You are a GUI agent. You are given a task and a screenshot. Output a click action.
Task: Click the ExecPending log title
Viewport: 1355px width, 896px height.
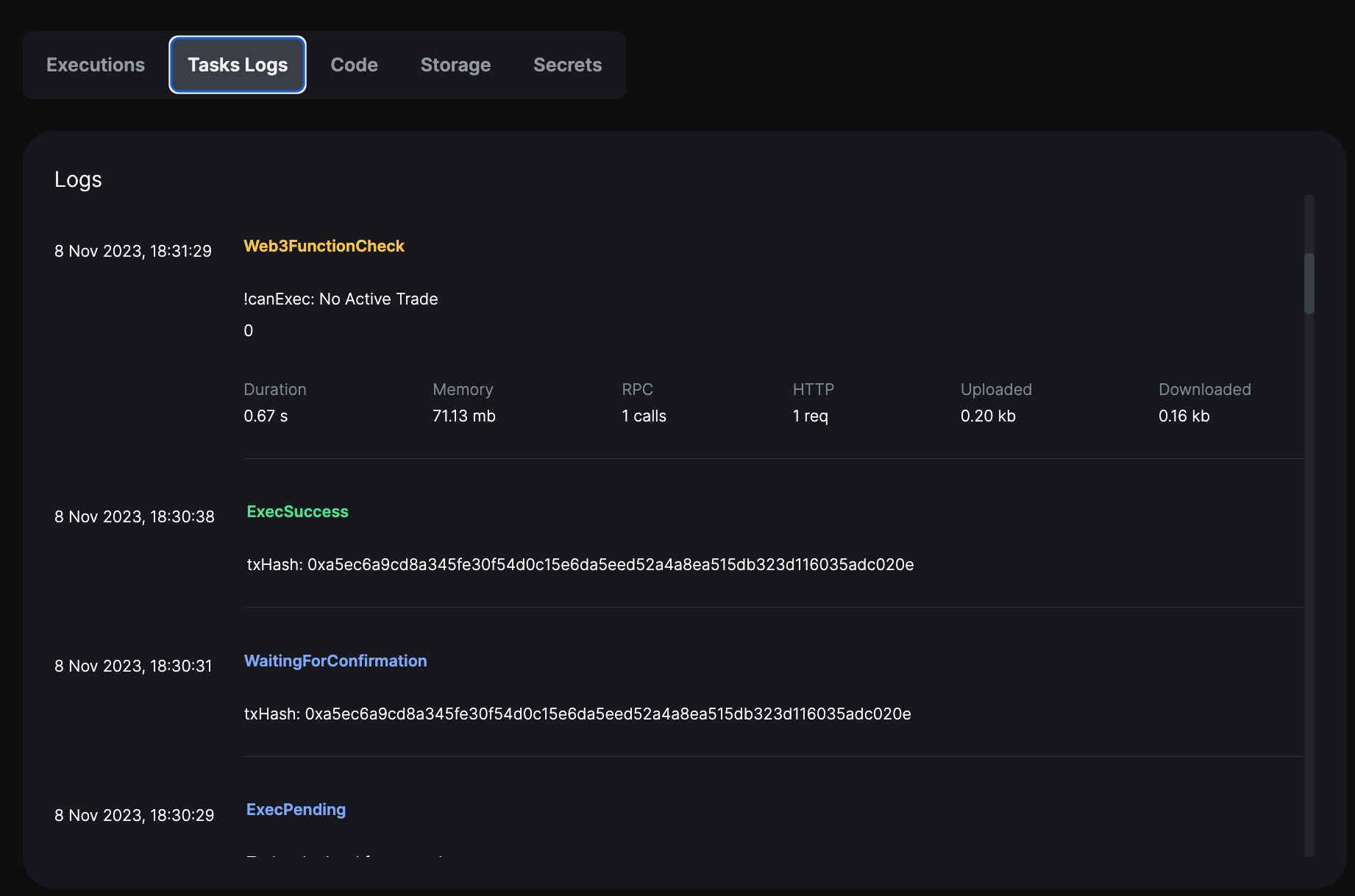296,809
